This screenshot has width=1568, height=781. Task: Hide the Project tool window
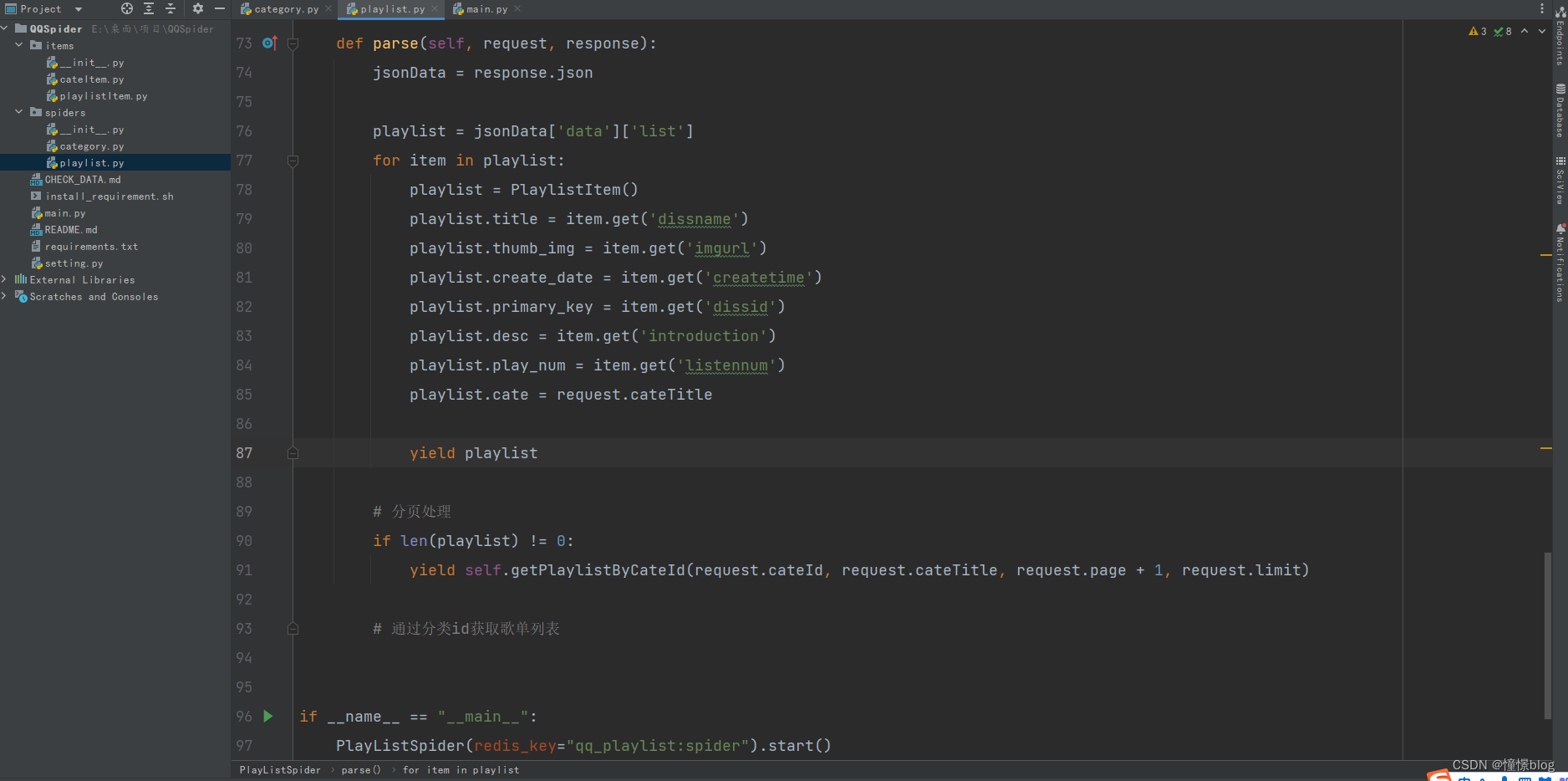tap(220, 8)
